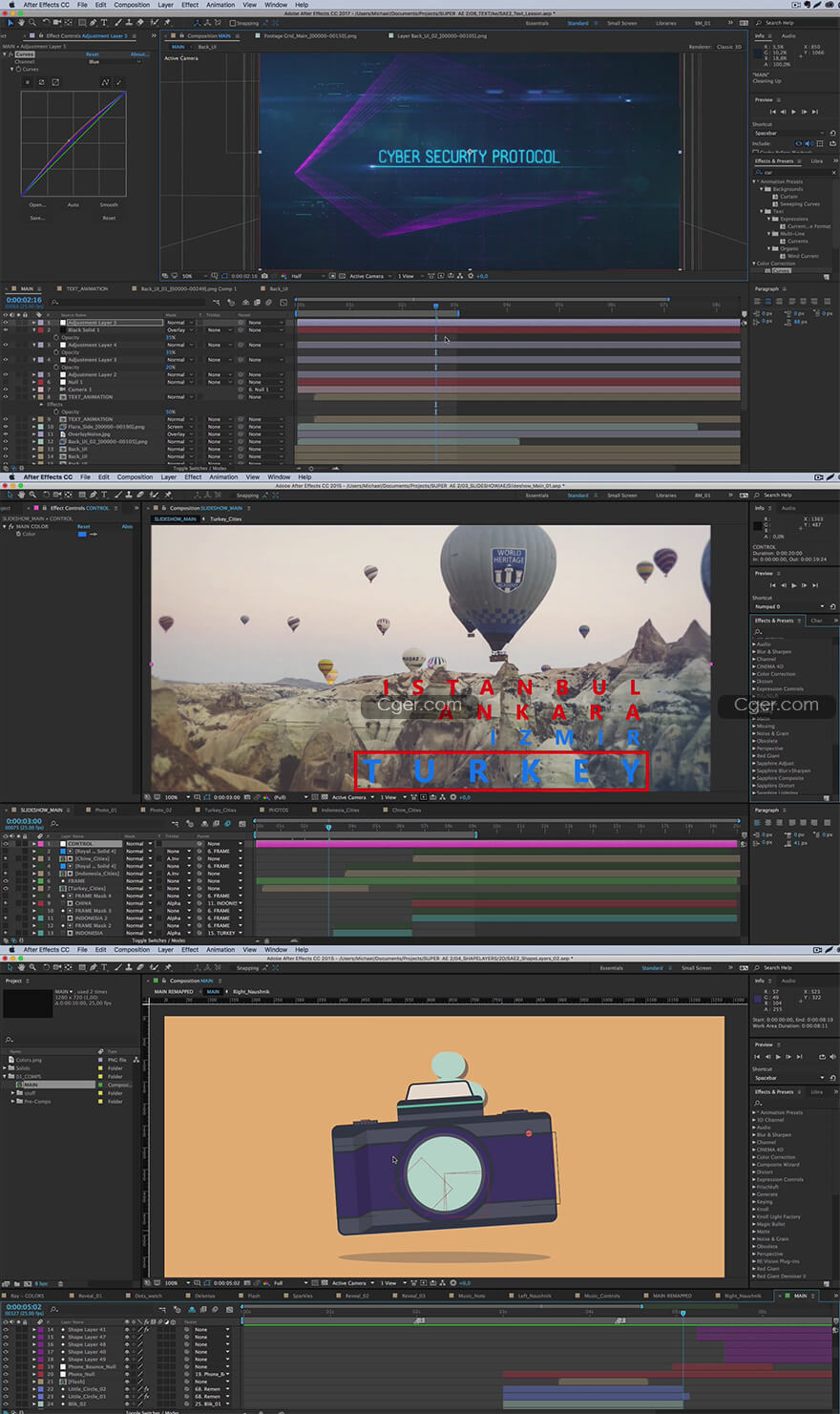This screenshot has width=840, height=1414.
Task: Select the Hand tool in CC 2017 window
Action: (x=21, y=23)
